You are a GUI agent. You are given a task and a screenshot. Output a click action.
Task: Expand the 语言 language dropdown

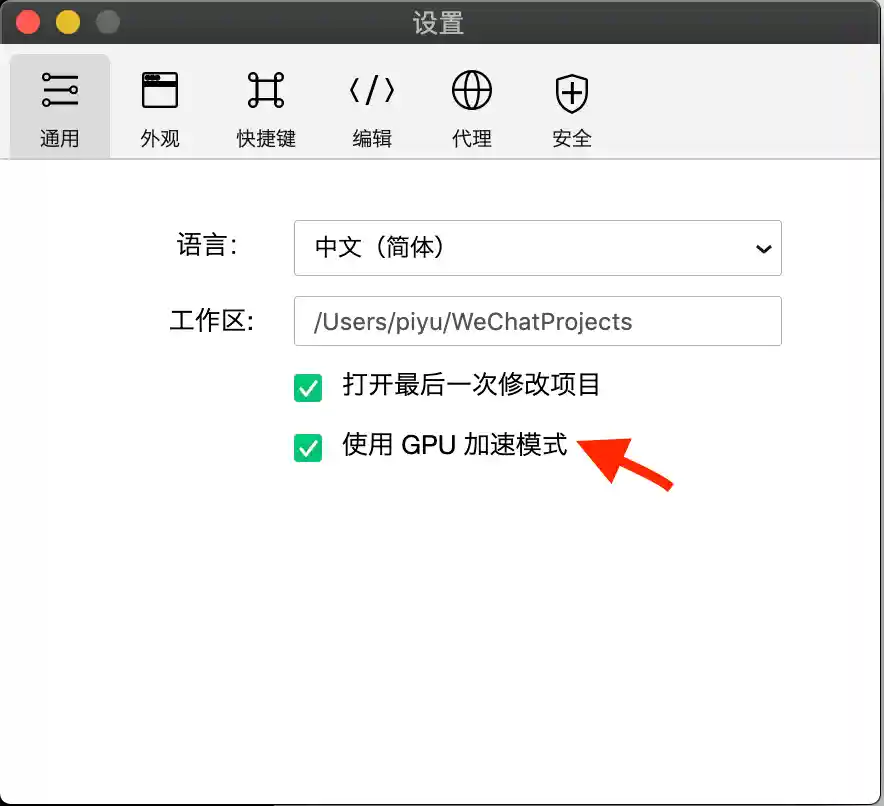pos(537,248)
